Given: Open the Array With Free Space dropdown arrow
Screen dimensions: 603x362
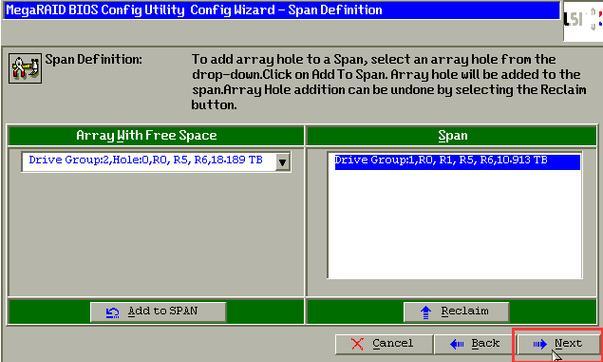Looking at the screenshot, I should click(283, 162).
